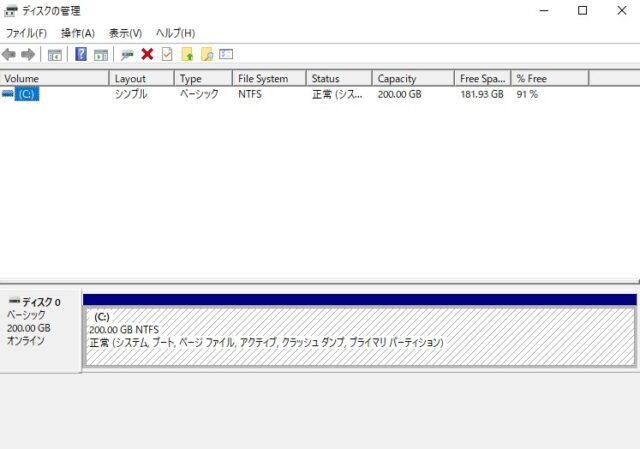
Task: Click the ベーシック type cell in the volume row
Action: (199, 94)
